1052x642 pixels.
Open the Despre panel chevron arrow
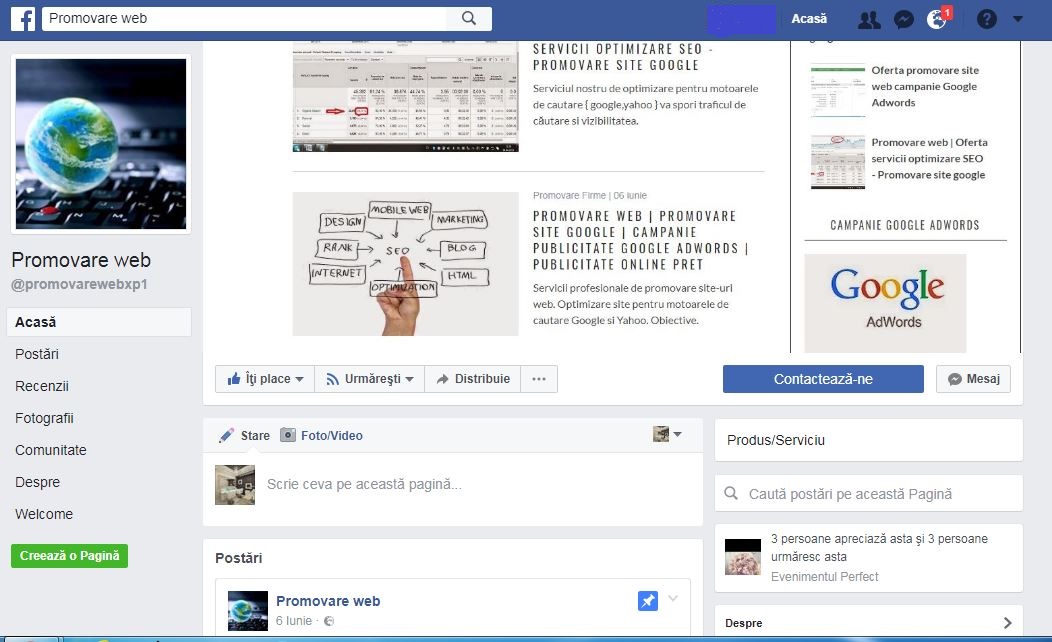coord(1007,623)
